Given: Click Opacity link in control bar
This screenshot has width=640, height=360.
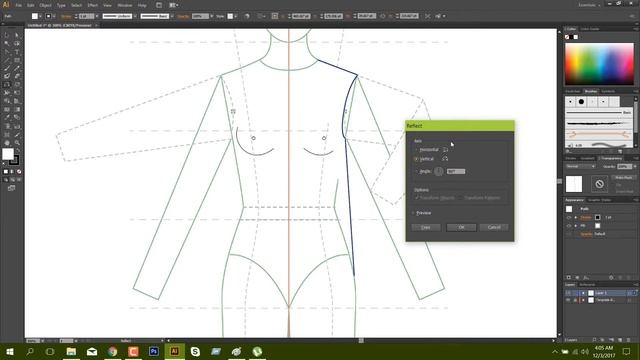Looking at the screenshot, I should pos(183,16).
